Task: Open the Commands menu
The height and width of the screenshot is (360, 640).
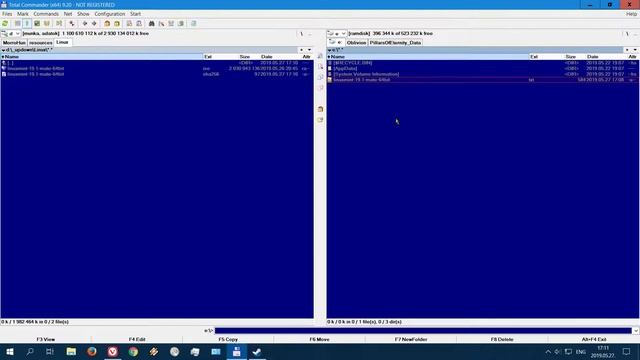Action: (x=46, y=14)
